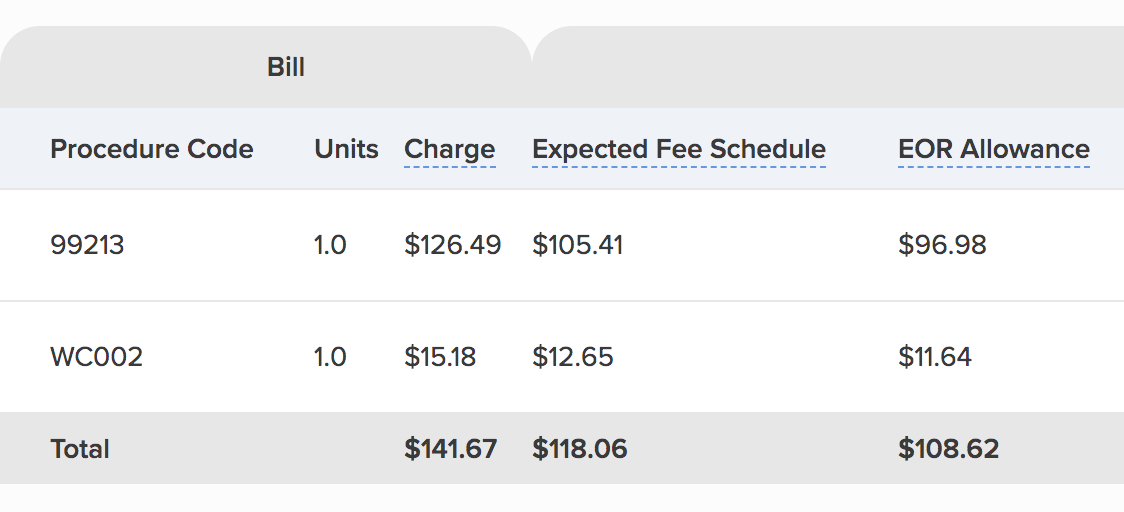Click the $118.06 total expected fee
Viewport: 1124px width, 512px height.
[x=579, y=449]
